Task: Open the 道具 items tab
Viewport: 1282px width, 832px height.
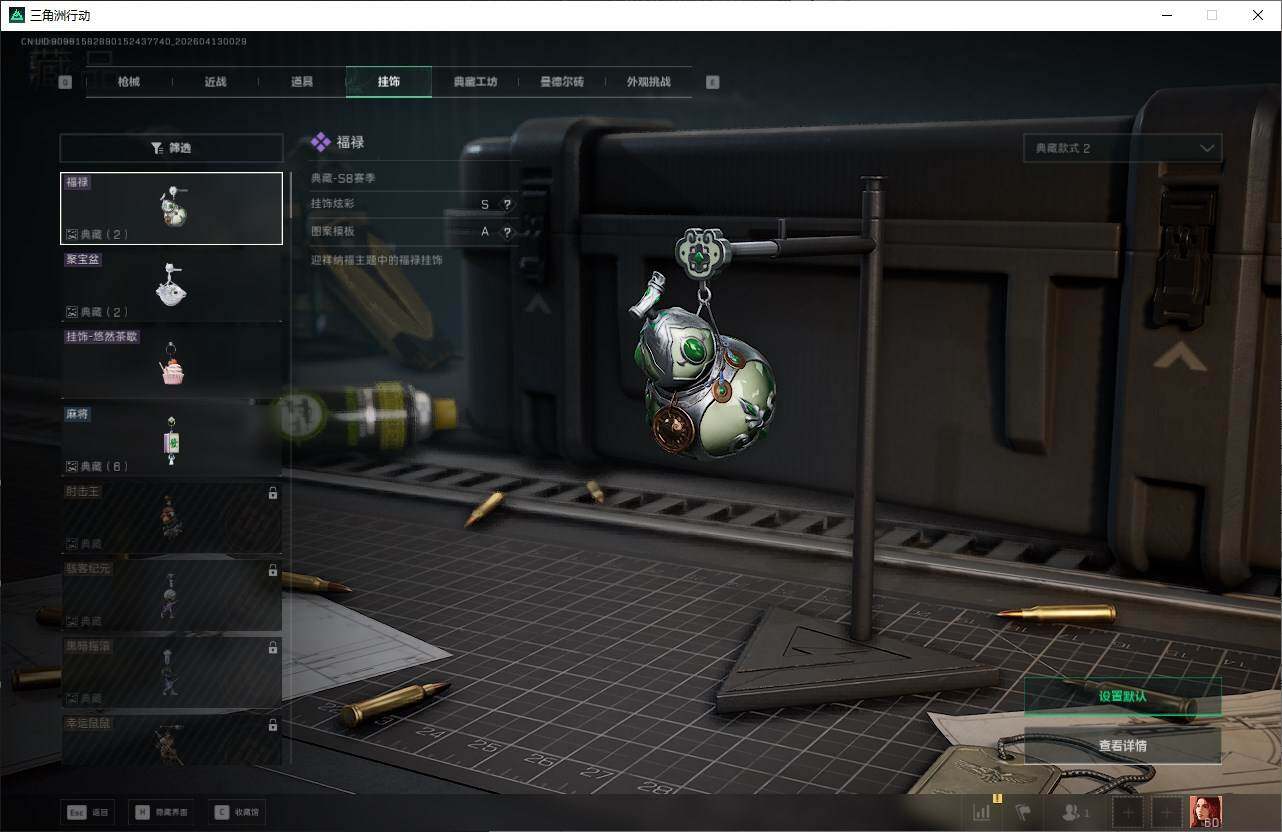Action: (x=302, y=82)
